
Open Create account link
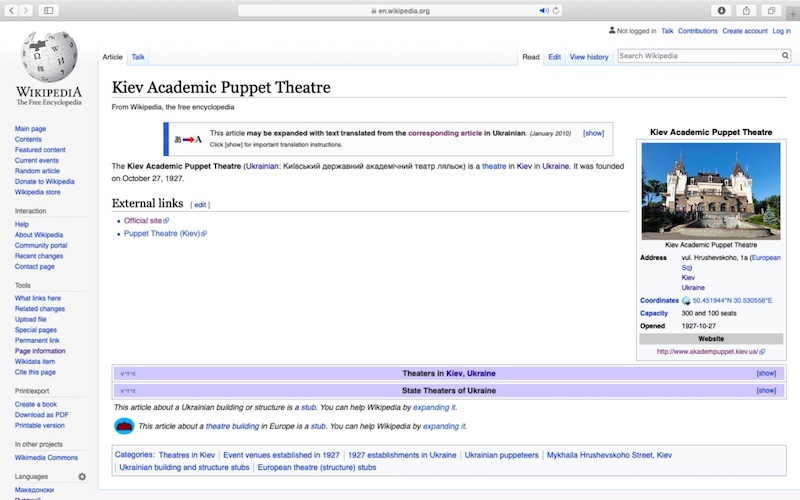pyautogui.click(x=744, y=31)
